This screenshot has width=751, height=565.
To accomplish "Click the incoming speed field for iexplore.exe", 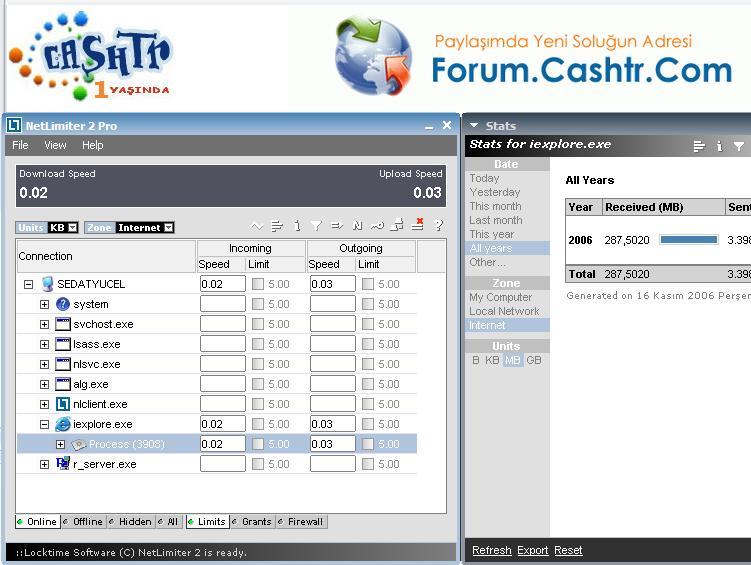I will 222,424.
